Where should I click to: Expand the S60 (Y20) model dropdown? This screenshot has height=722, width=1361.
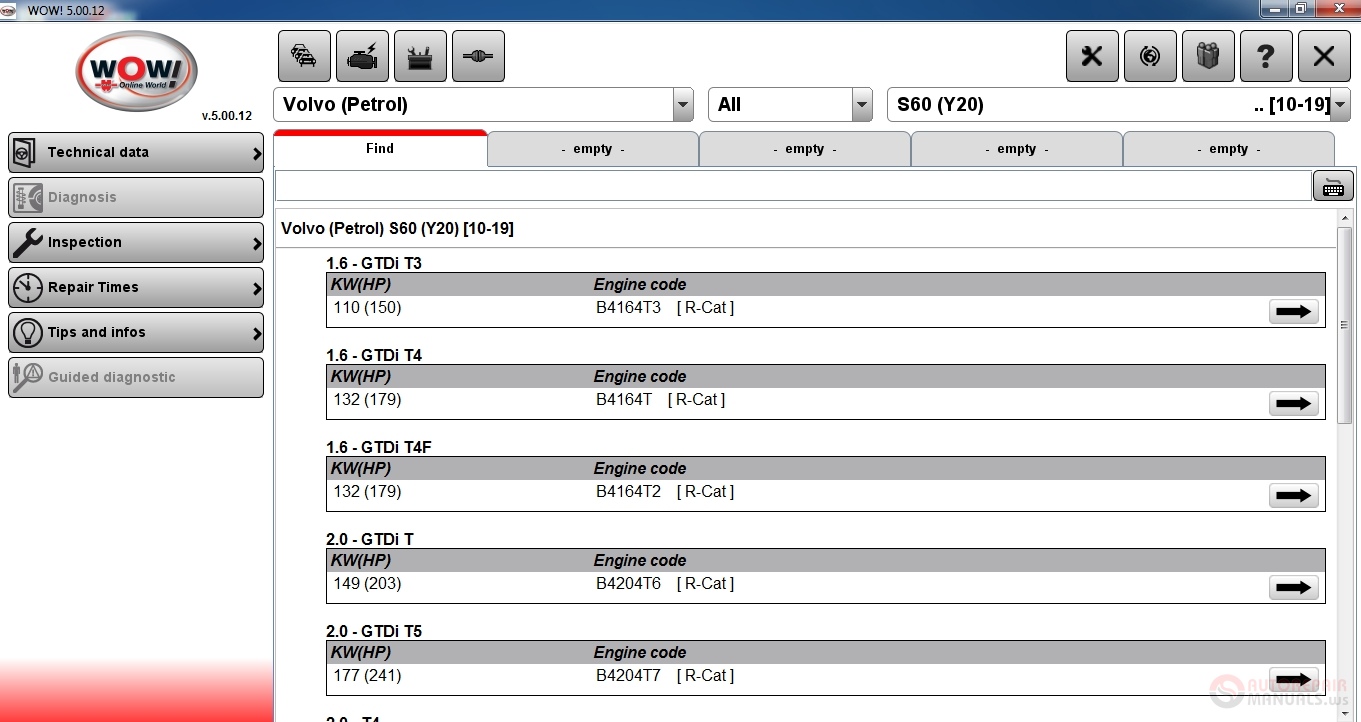coord(1341,105)
